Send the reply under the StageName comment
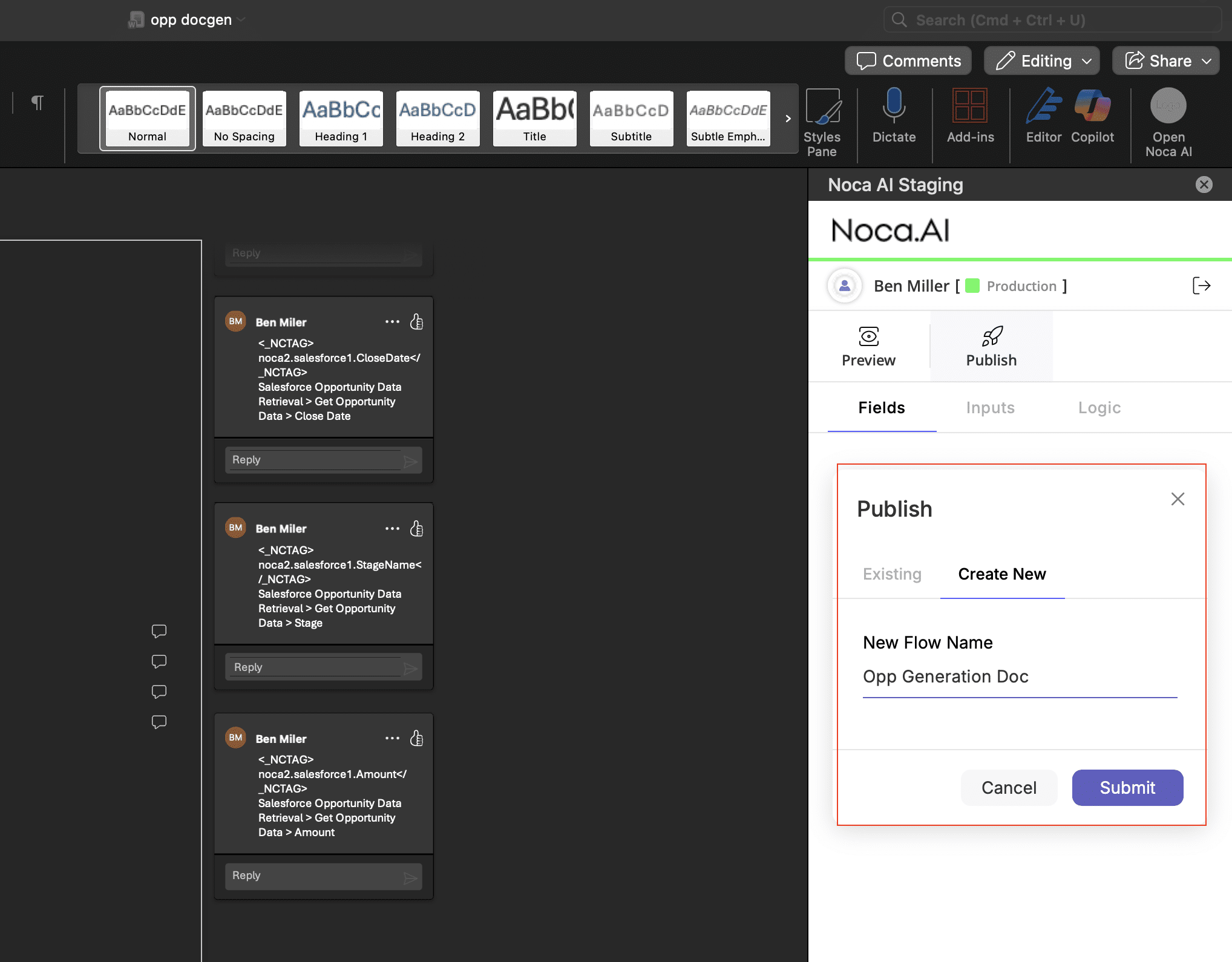1232x962 pixels. pos(410,669)
